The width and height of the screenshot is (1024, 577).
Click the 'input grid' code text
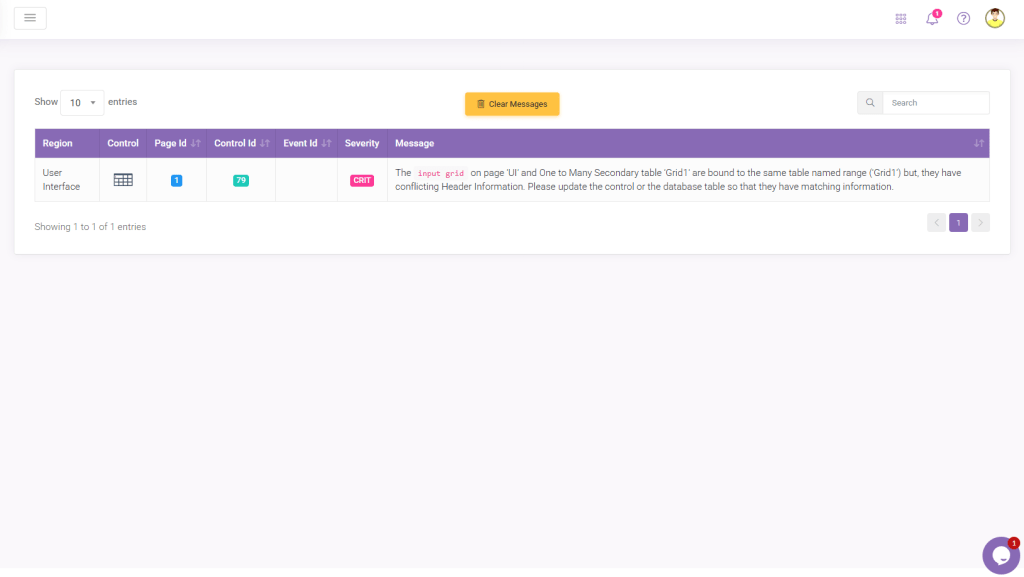[x=441, y=173]
